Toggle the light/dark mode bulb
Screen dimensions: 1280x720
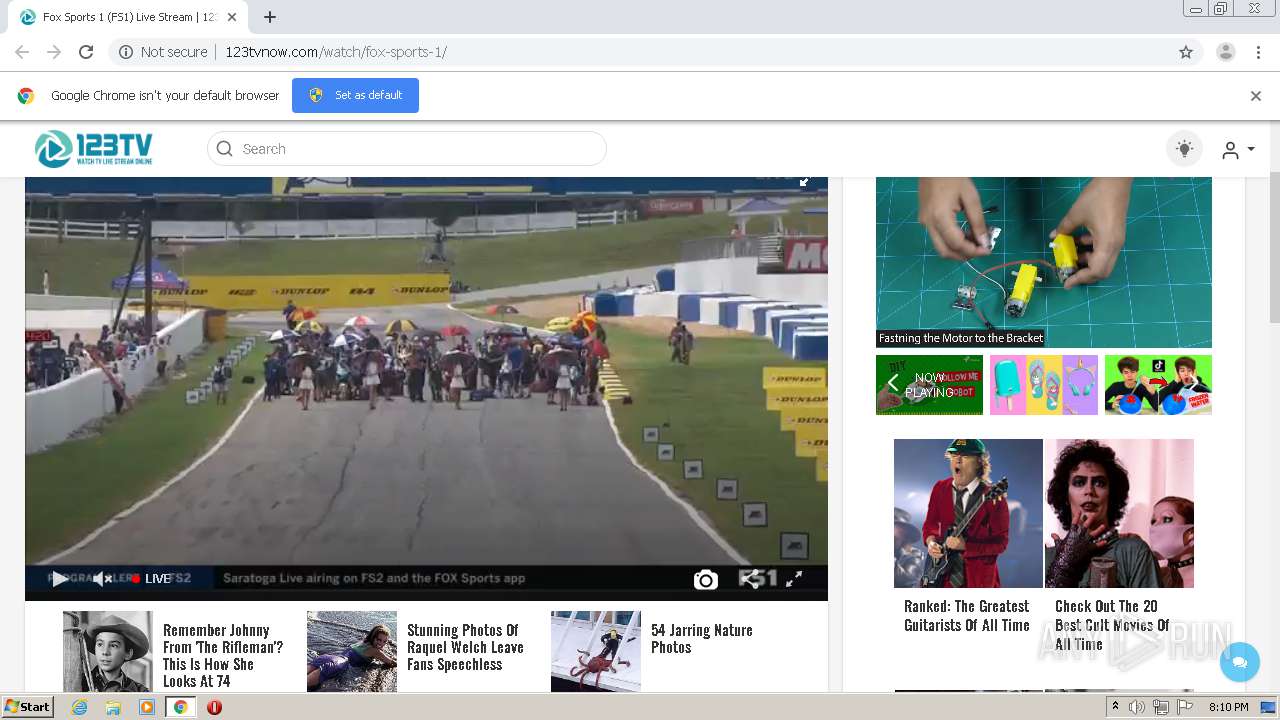click(x=1184, y=149)
